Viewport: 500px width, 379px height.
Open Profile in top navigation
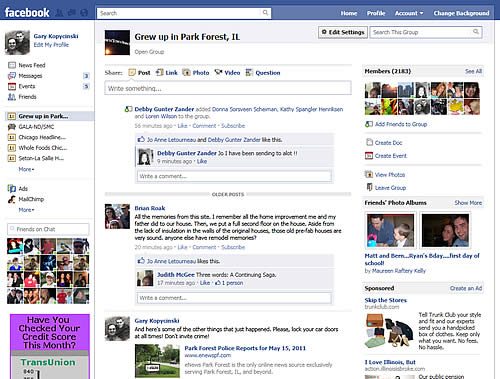click(376, 13)
